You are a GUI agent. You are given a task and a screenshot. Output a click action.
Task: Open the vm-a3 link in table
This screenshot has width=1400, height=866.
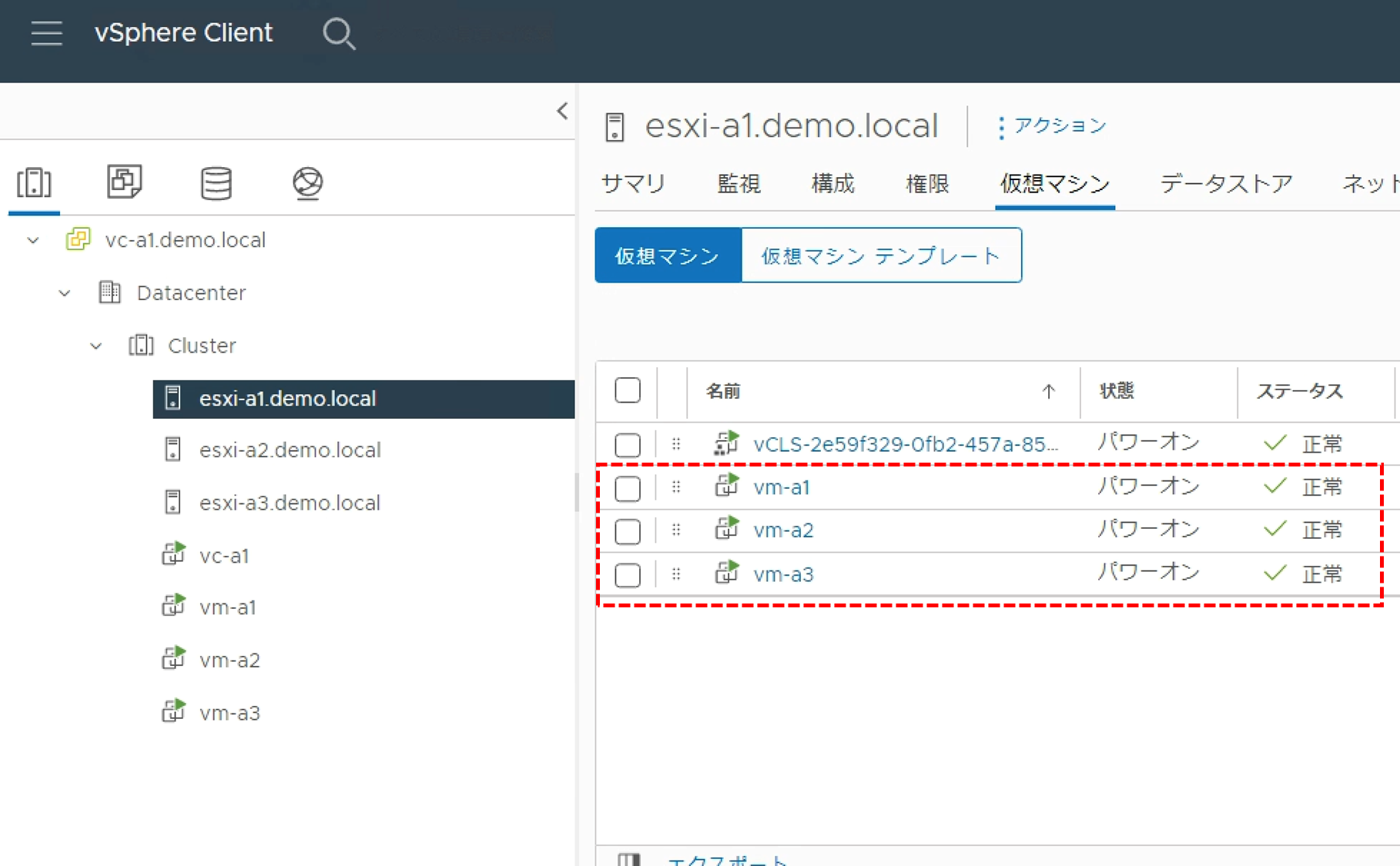point(783,574)
